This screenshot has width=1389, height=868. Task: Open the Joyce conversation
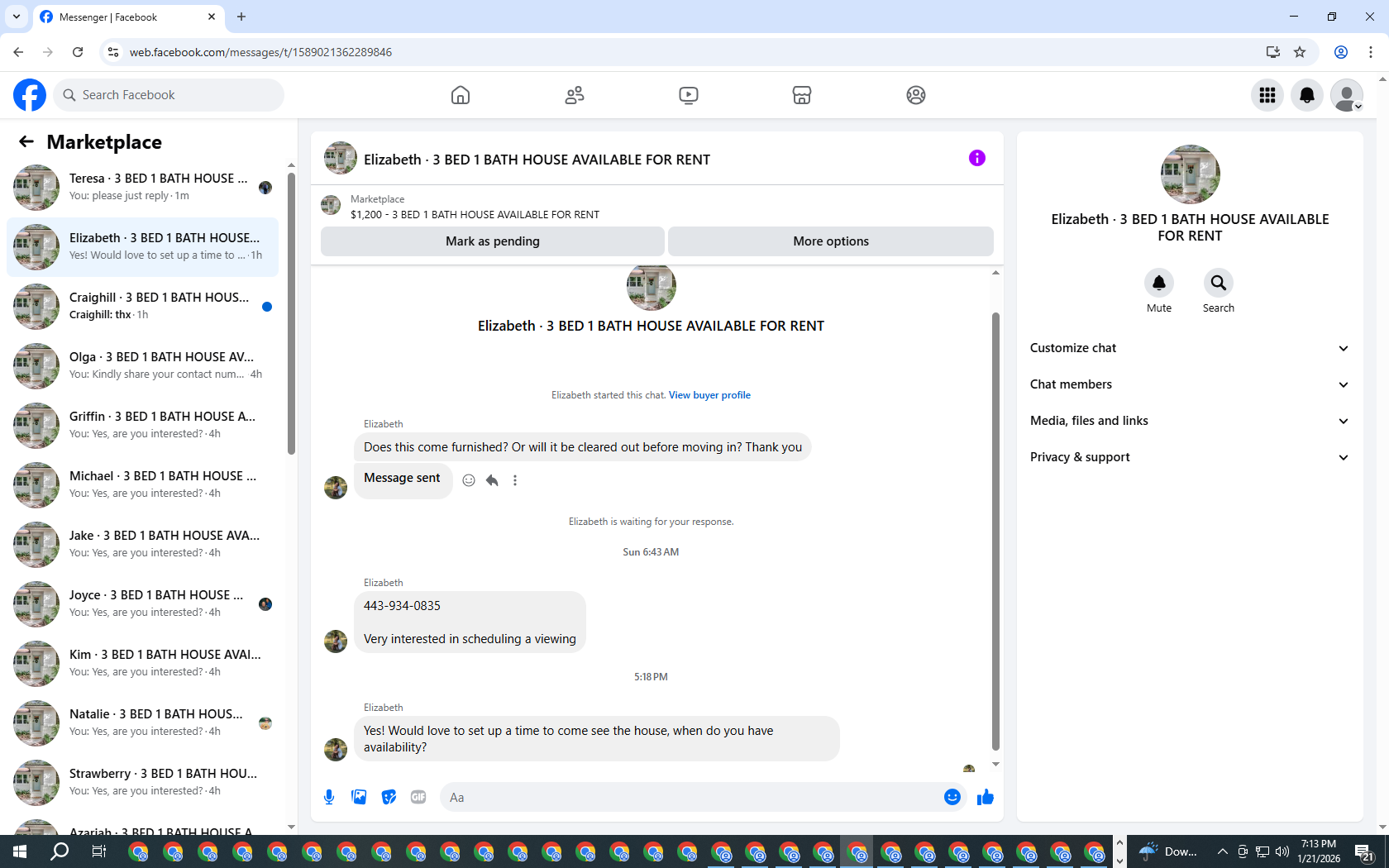point(142,603)
